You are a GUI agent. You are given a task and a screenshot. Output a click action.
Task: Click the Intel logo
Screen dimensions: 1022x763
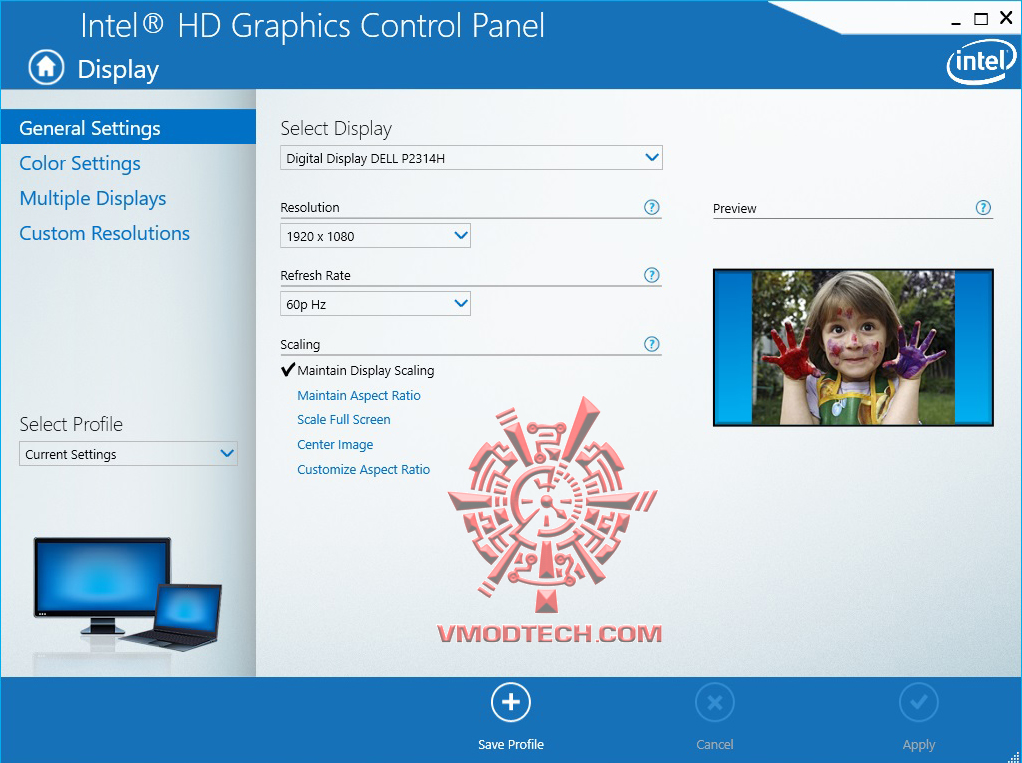[x=981, y=62]
